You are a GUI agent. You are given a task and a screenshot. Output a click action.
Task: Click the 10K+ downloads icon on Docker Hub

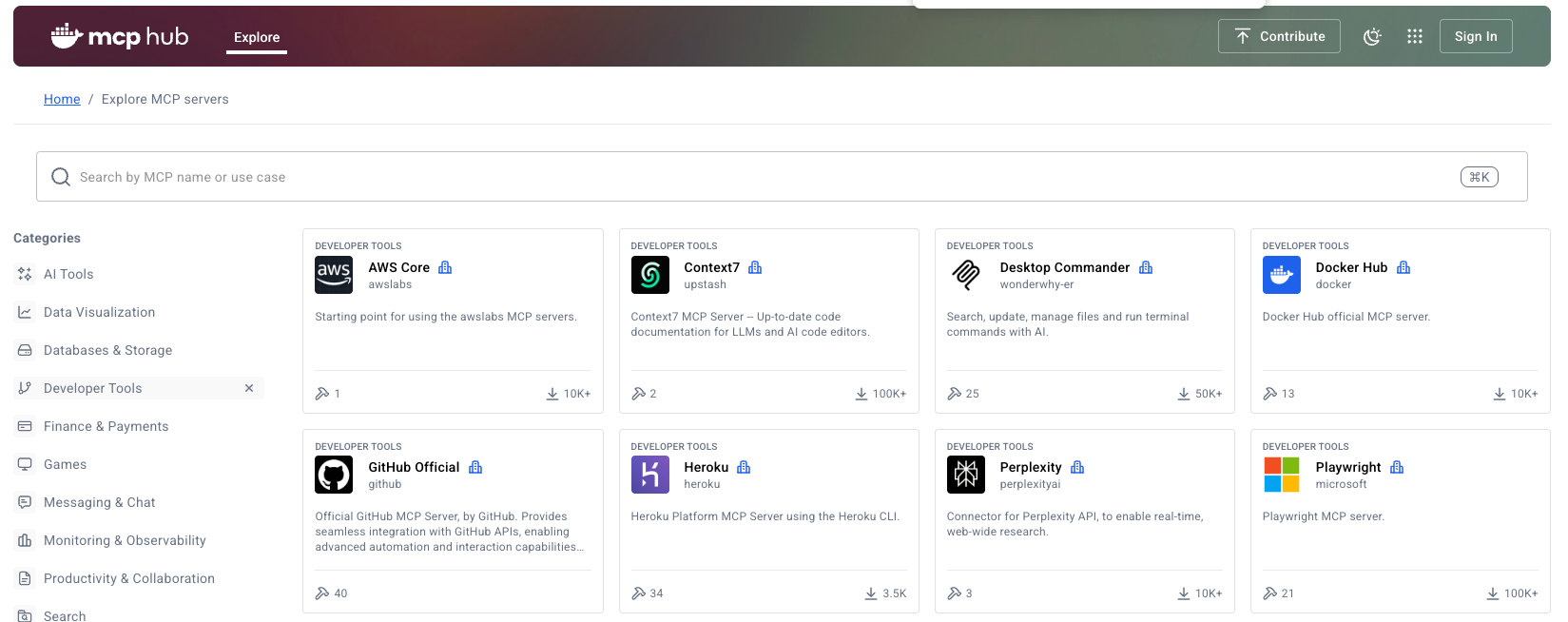click(1500, 393)
